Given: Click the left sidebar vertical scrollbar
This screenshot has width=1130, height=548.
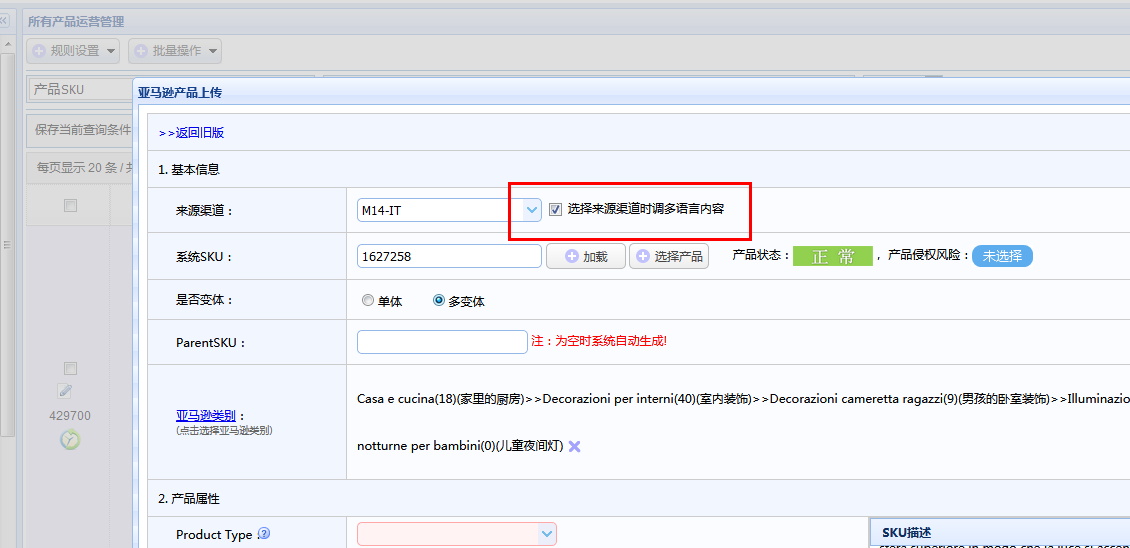Looking at the screenshot, I should (x=7, y=245).
